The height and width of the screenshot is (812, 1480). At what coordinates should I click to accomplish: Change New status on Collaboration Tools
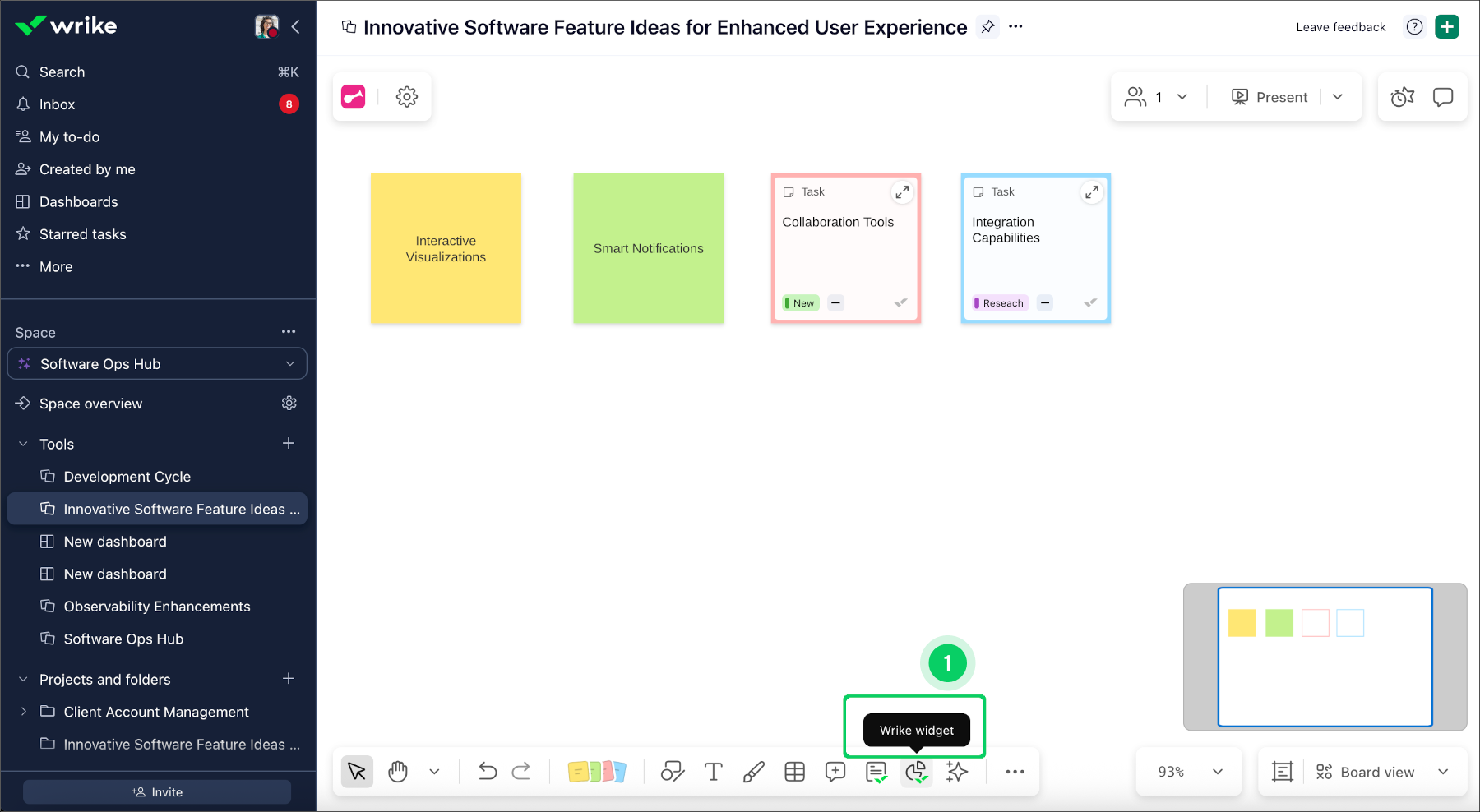pos(800,303)
